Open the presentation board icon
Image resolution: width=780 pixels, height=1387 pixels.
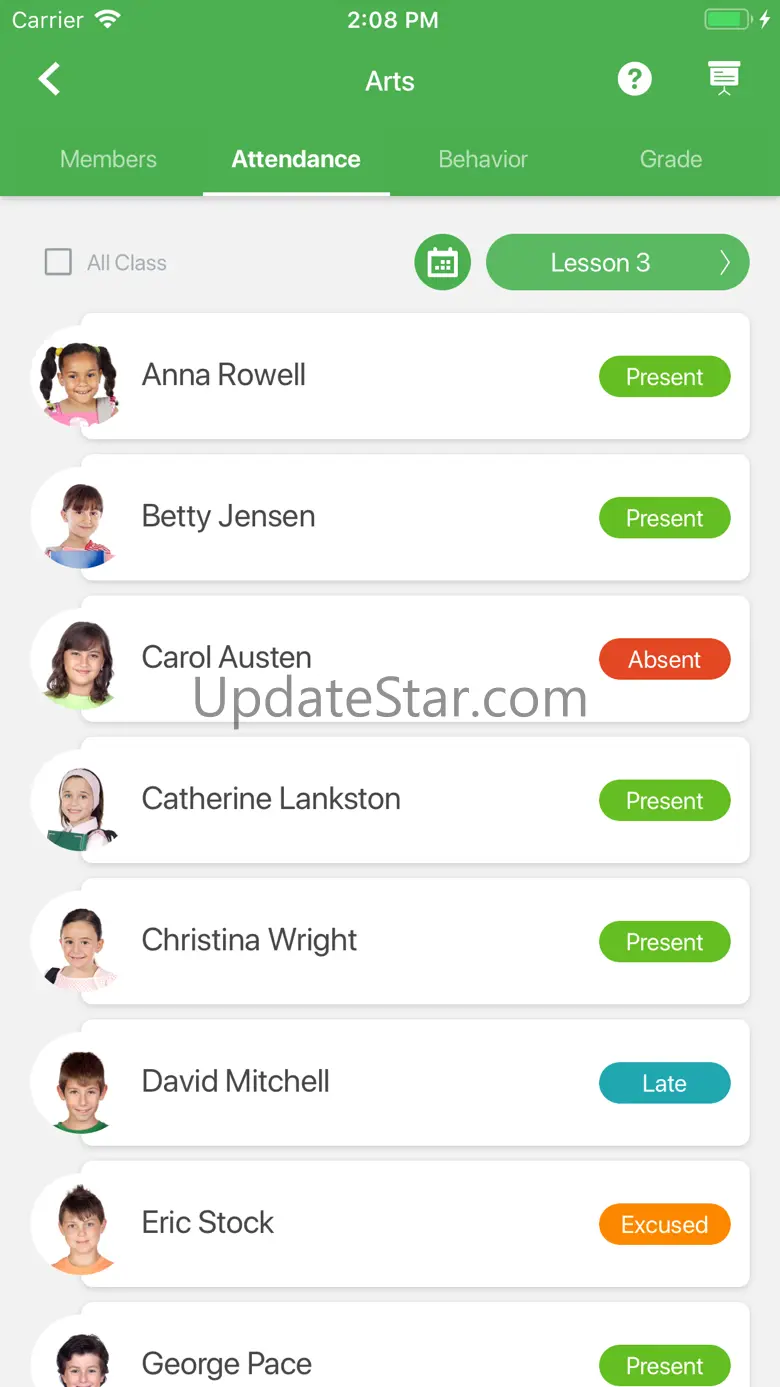pyautogui.click(x=724, y=79)
